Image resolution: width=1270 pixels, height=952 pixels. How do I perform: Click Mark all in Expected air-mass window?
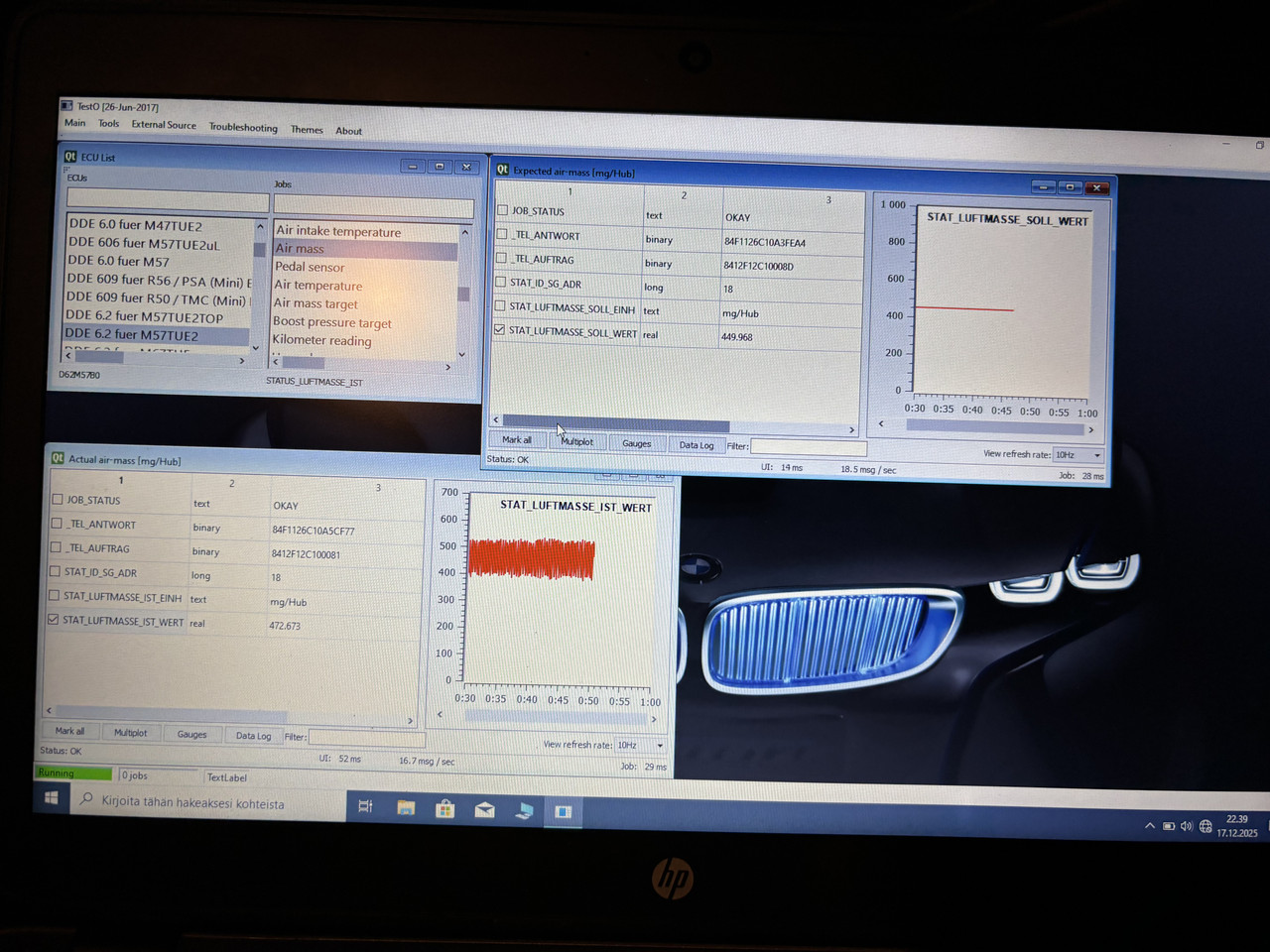(x=516, y=439)
